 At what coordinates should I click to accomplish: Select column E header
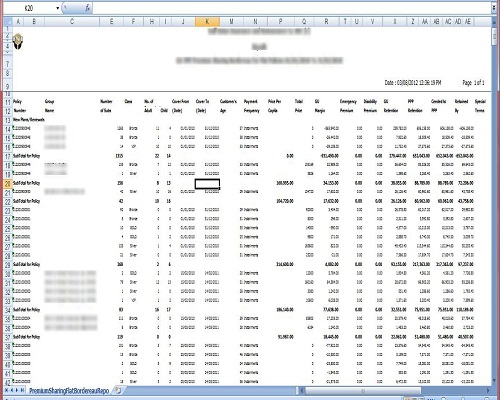click(111, 22)
